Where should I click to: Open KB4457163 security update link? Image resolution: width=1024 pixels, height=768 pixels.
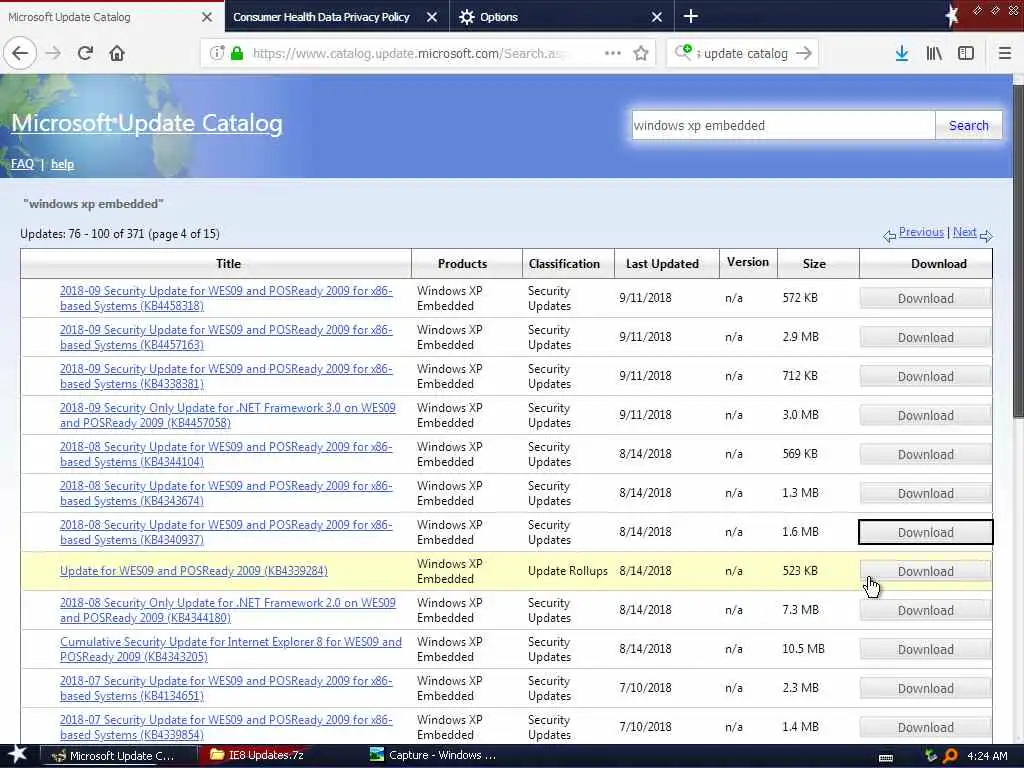(226, 337)
